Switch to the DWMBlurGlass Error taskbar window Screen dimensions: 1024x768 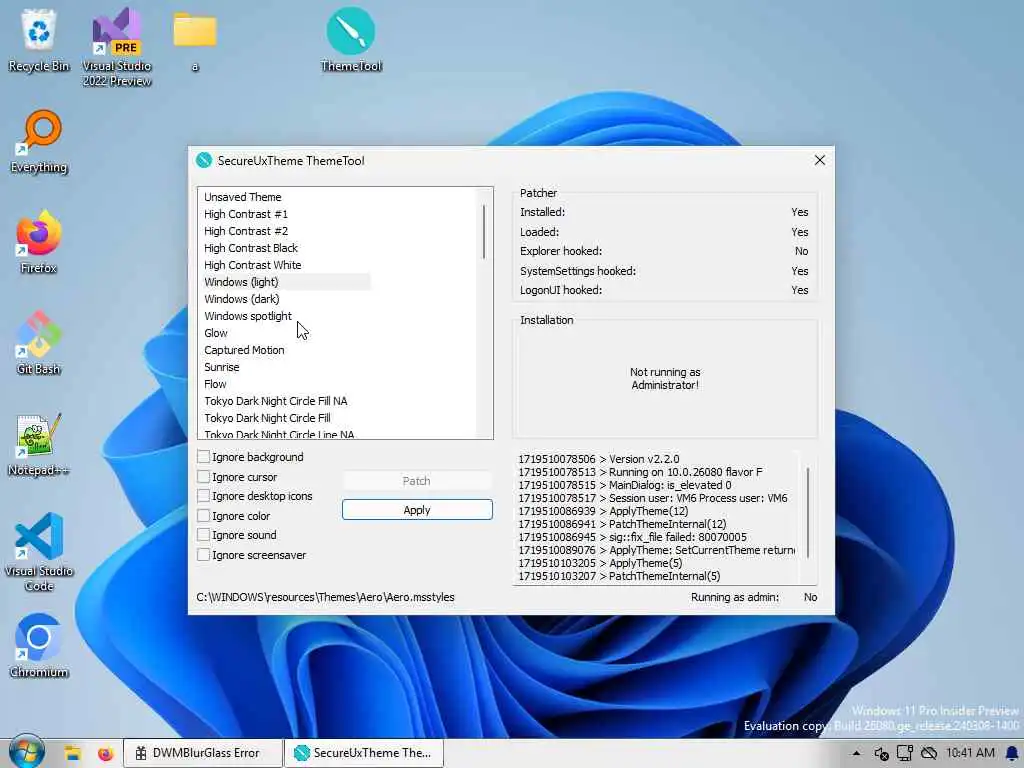[x=203, y=753]
